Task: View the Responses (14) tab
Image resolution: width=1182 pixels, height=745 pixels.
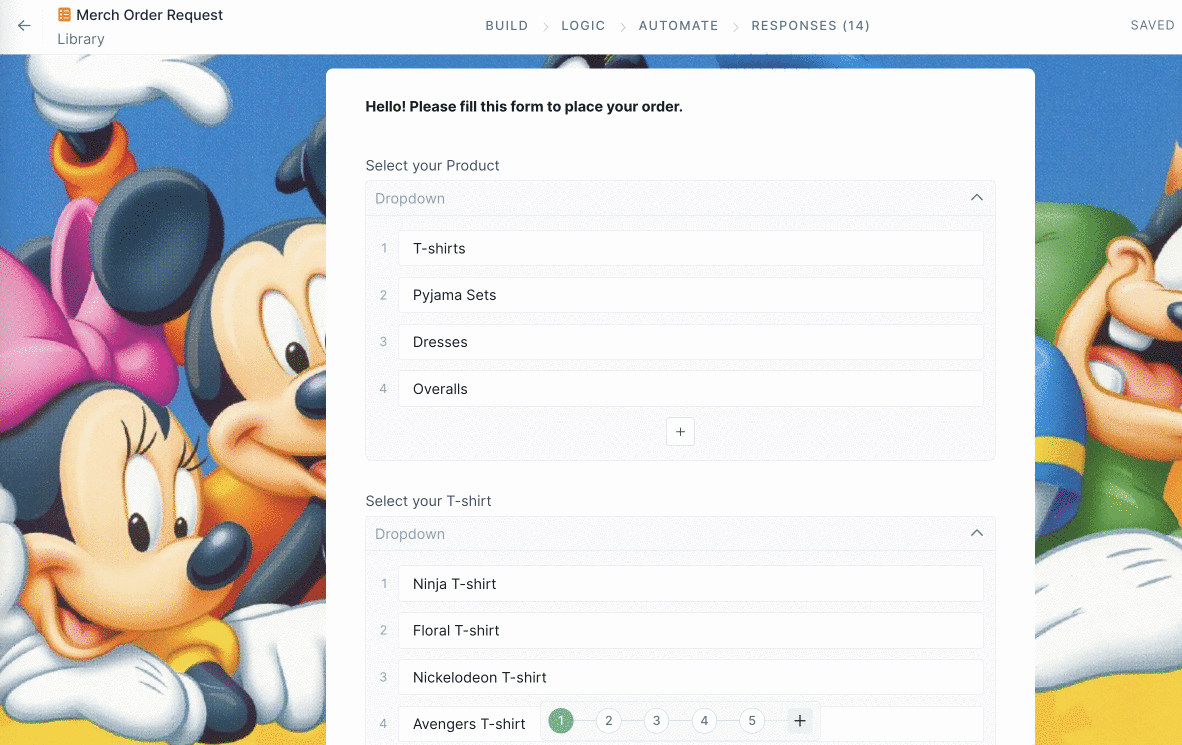Action: pyautogui.click(x=810, y=26)
